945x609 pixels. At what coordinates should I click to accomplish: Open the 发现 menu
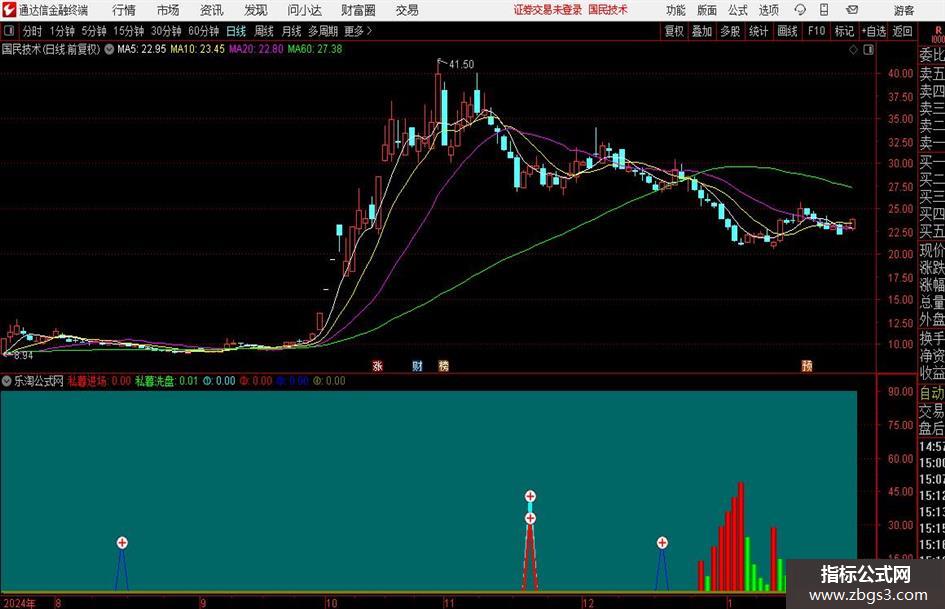tap(256, 10)
